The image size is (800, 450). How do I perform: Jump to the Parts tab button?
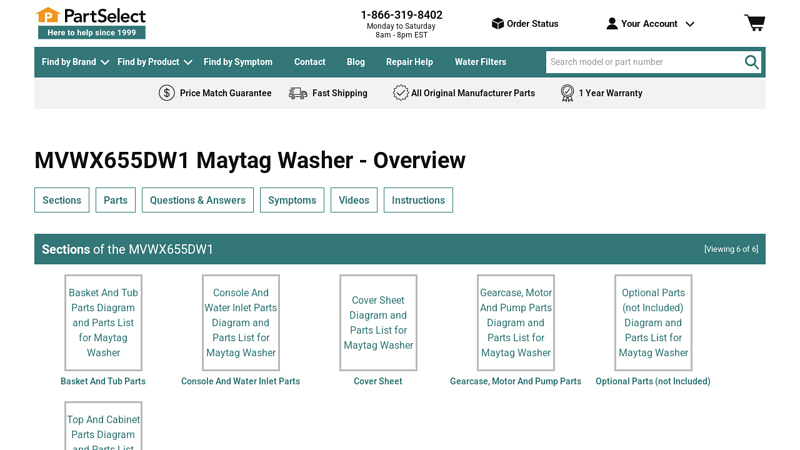[x=115, y=200]
